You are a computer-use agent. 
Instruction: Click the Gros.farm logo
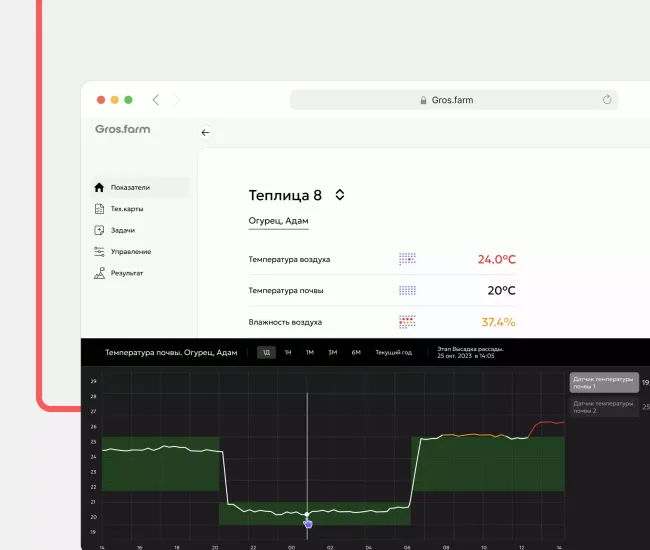click(123, 129)
